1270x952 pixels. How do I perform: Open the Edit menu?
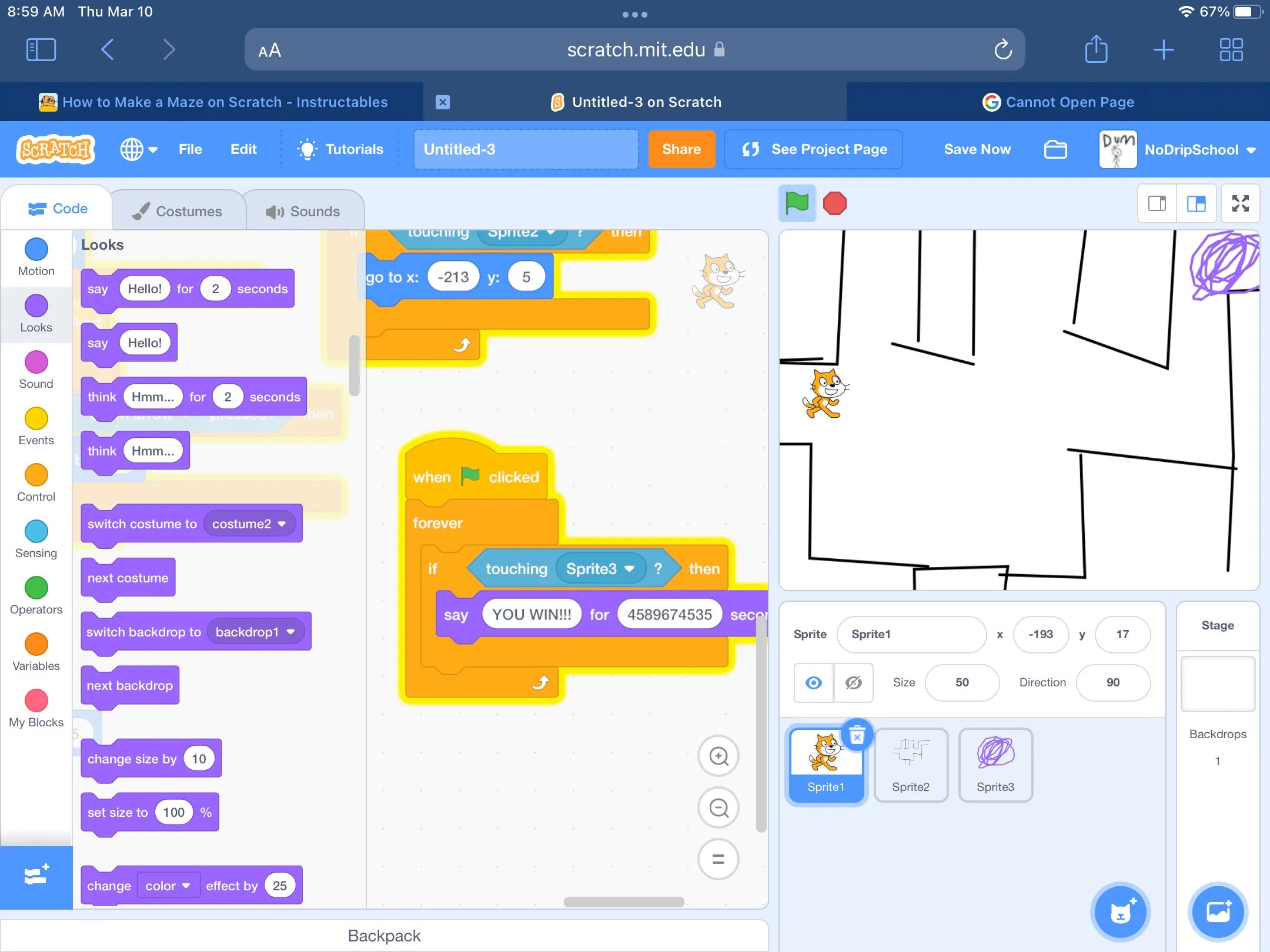[243, 149]
